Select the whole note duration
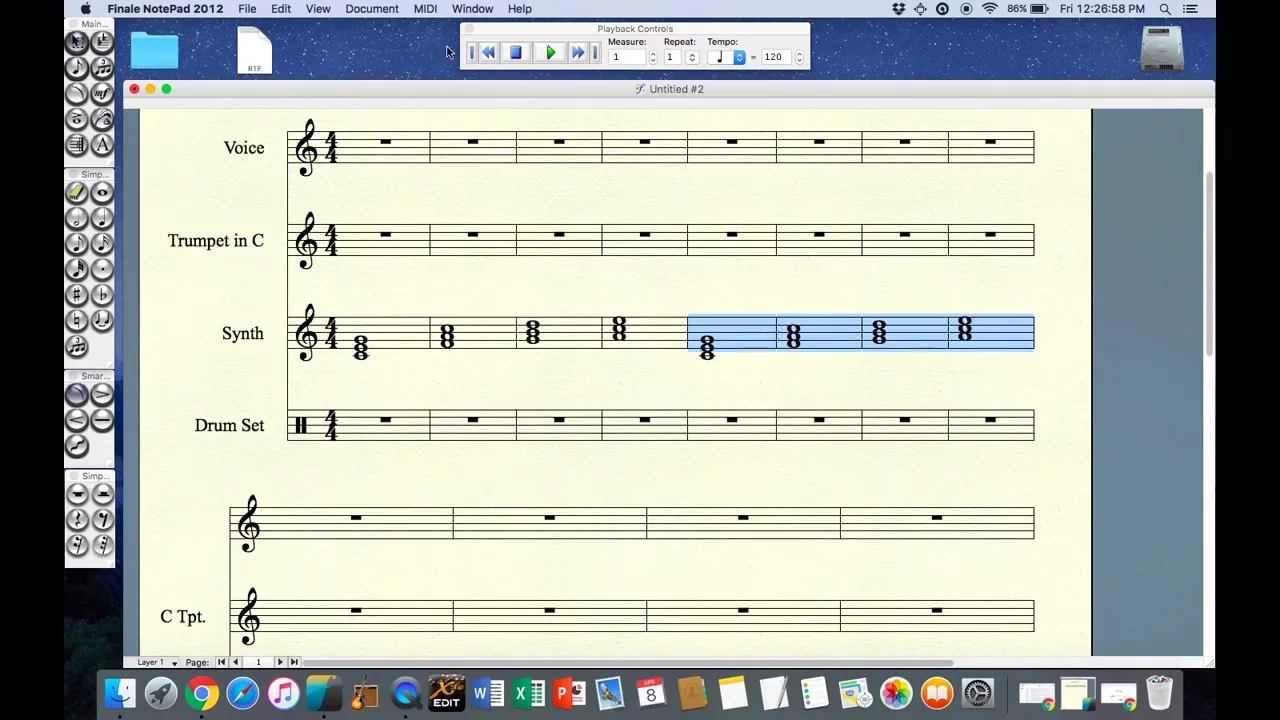 (x=102, y=192)
